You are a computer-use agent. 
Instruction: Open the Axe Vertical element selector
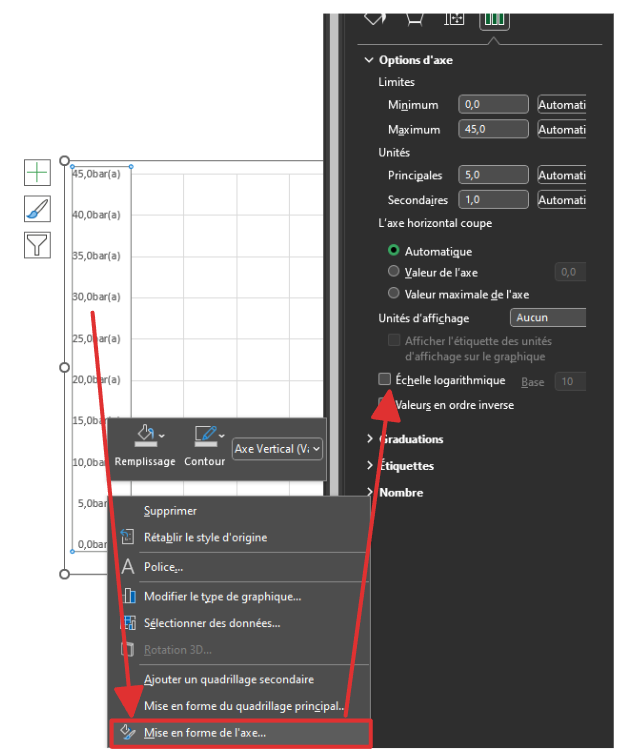(x=277, y=449)
